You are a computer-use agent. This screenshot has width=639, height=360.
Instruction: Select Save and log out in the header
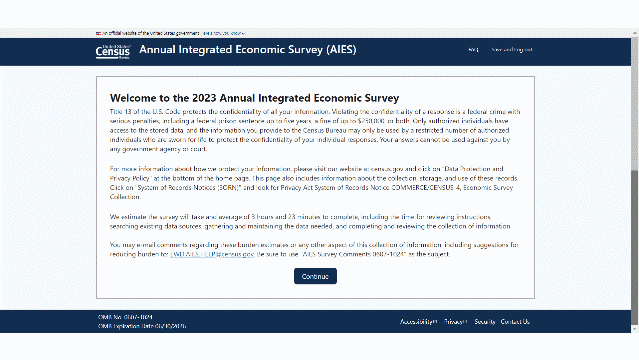click(512, 50)
